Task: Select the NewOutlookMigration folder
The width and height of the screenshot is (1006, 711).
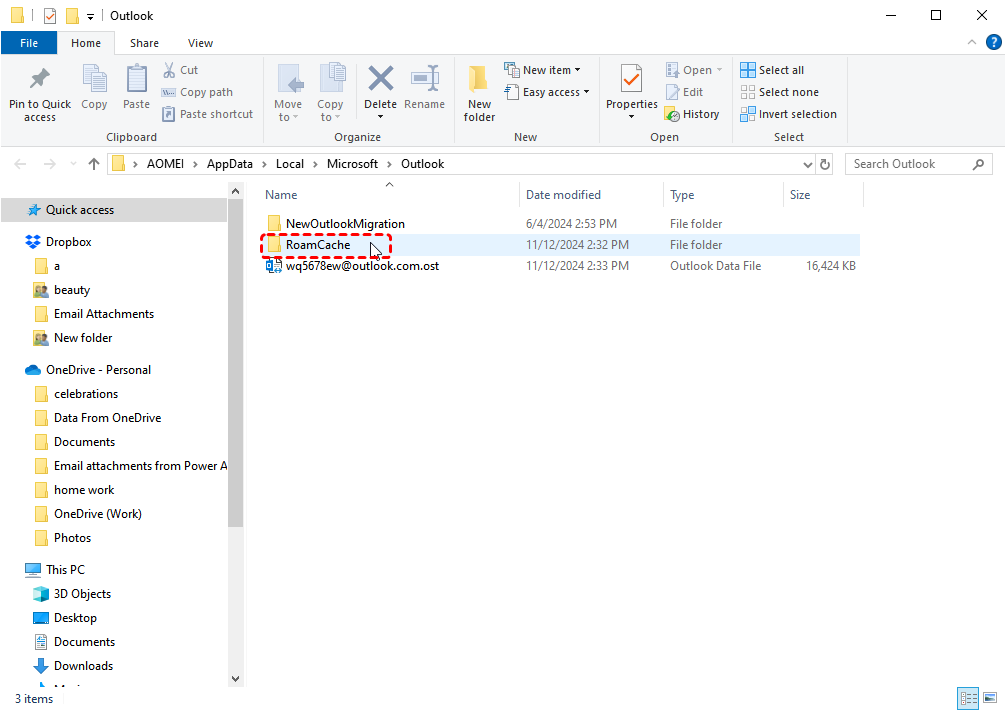Action: tap(345, 224)
